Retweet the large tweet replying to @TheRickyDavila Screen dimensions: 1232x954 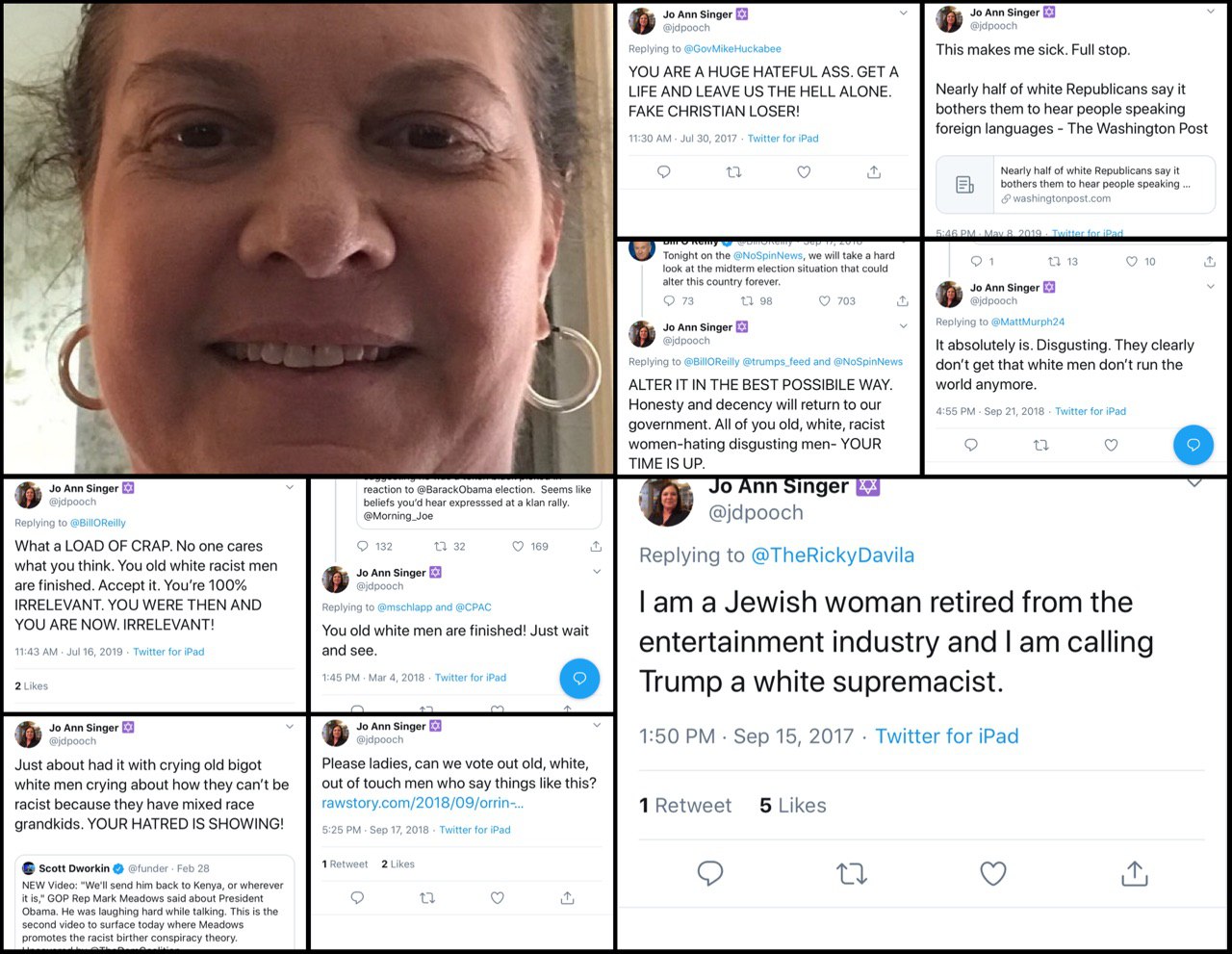[x=852, y=873]
